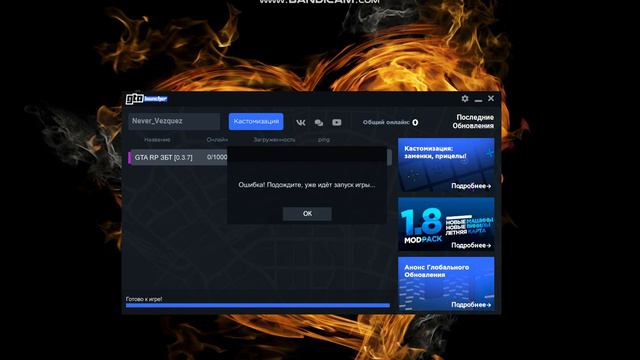Open the launcher settings gear
This screenshot has height=360, width=640.
pyautogui.click(x=465, y=98)
